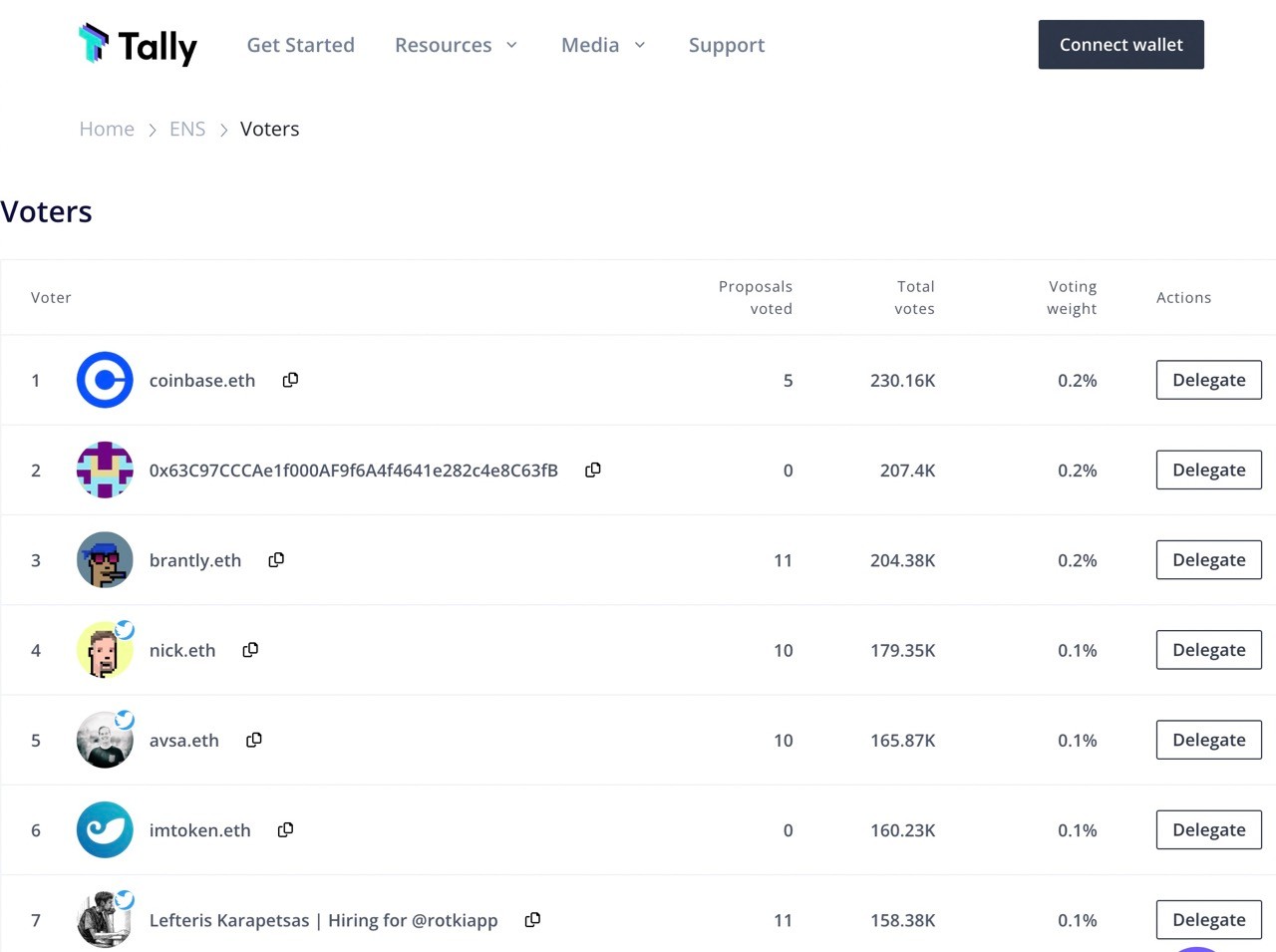Delegate to nick.eth
The width and height of the screenshot is (1276, 952).
click(1209, 650)
